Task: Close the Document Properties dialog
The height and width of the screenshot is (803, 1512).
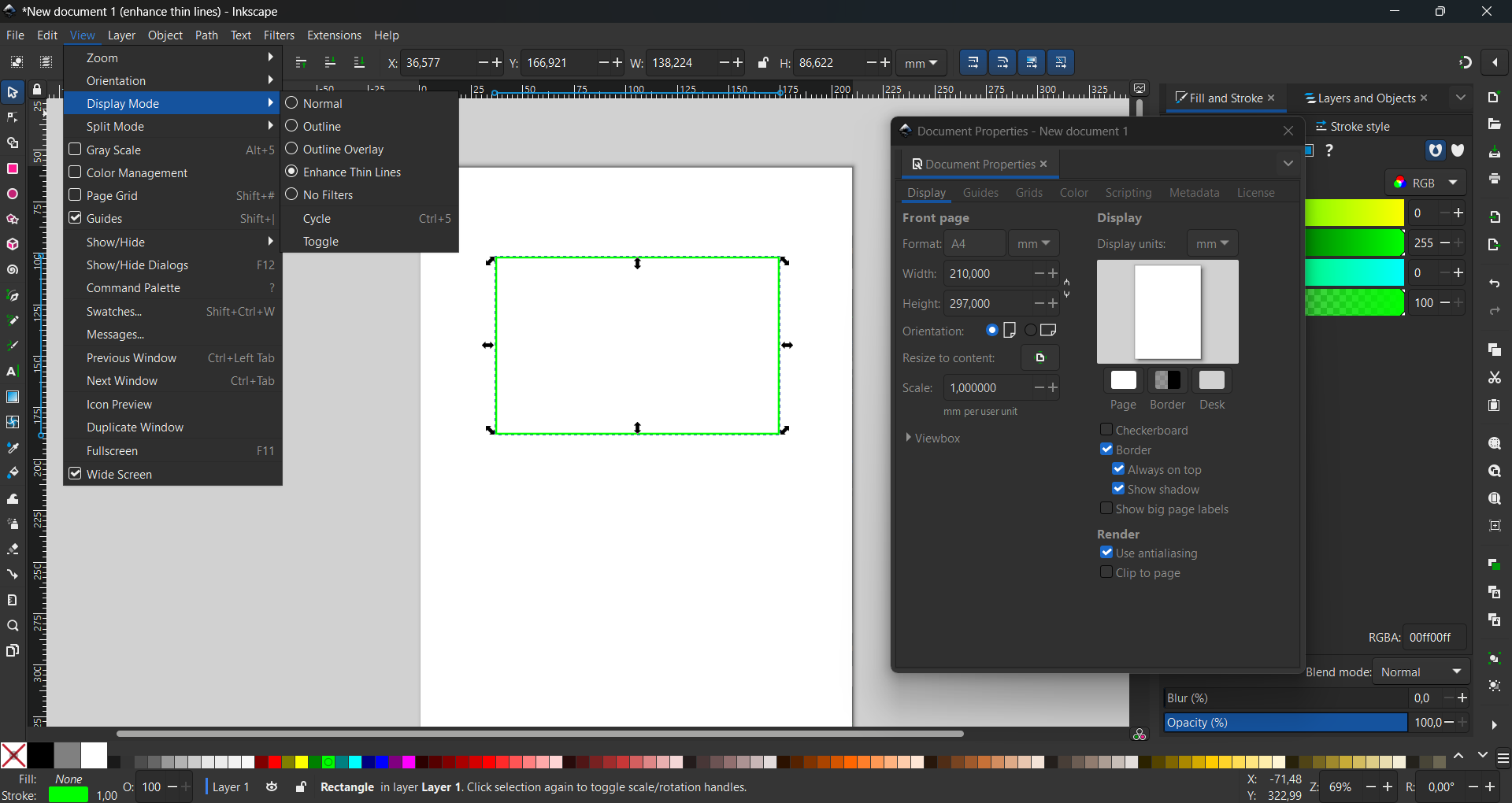Action: pyautogui.click(x=1288, y=131)
